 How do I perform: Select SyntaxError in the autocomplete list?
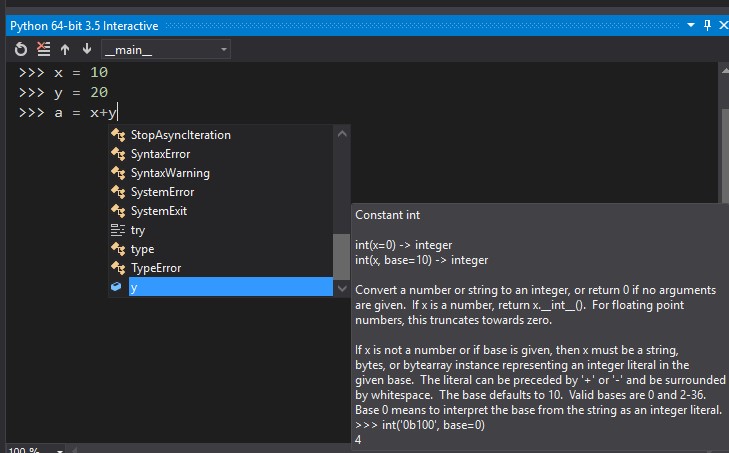[x=160, y=154]
